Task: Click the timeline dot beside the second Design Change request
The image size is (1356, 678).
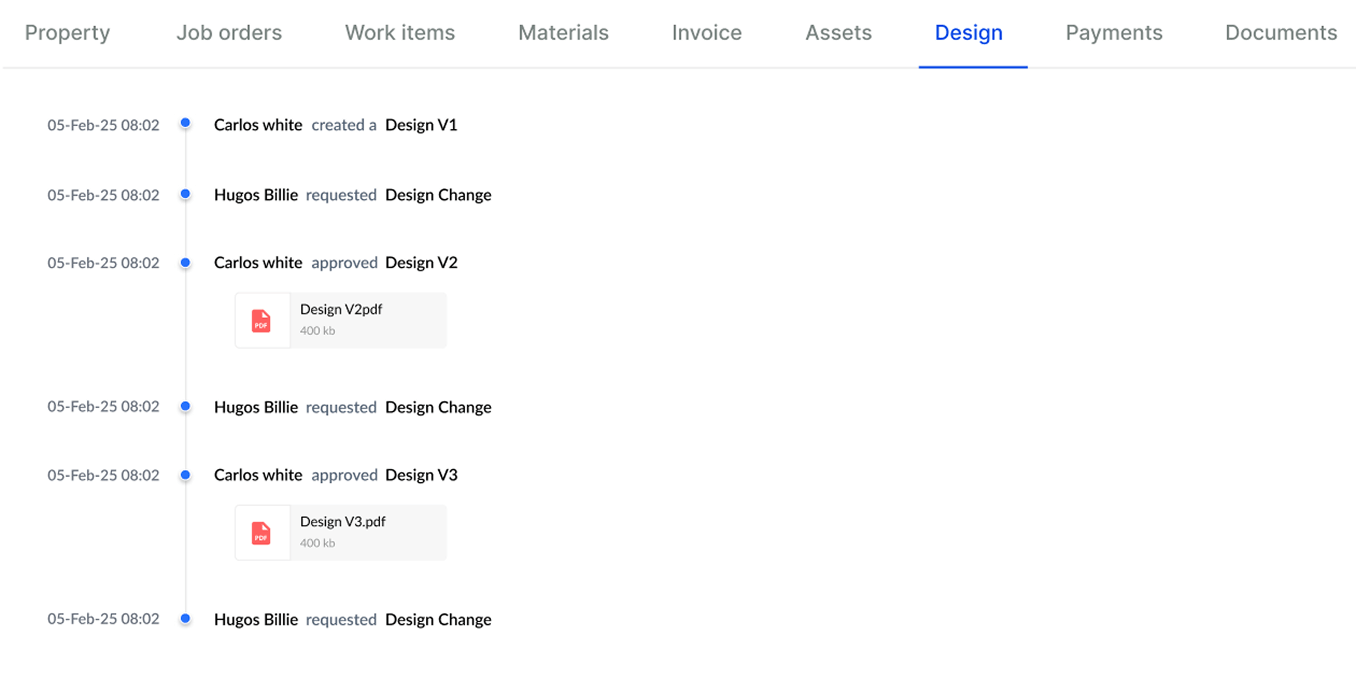Action: (x=186, y=406)
